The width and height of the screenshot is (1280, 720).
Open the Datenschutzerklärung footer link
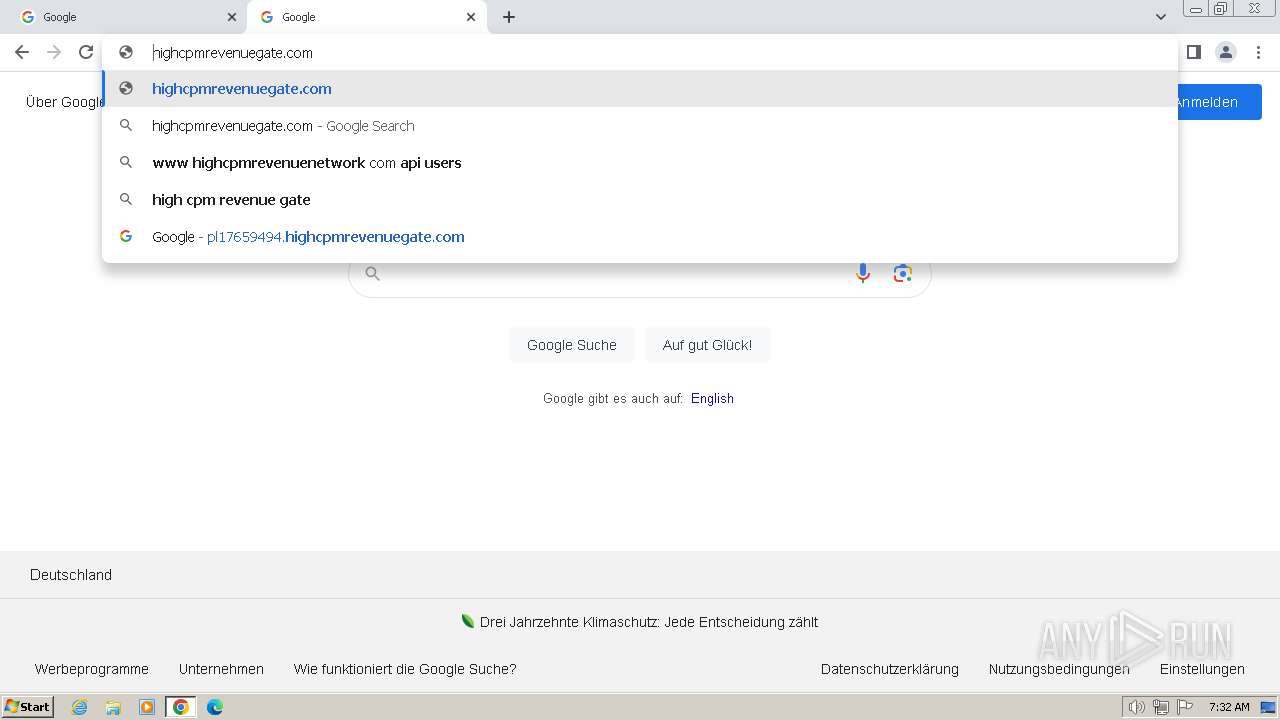(x=890, y=669)
